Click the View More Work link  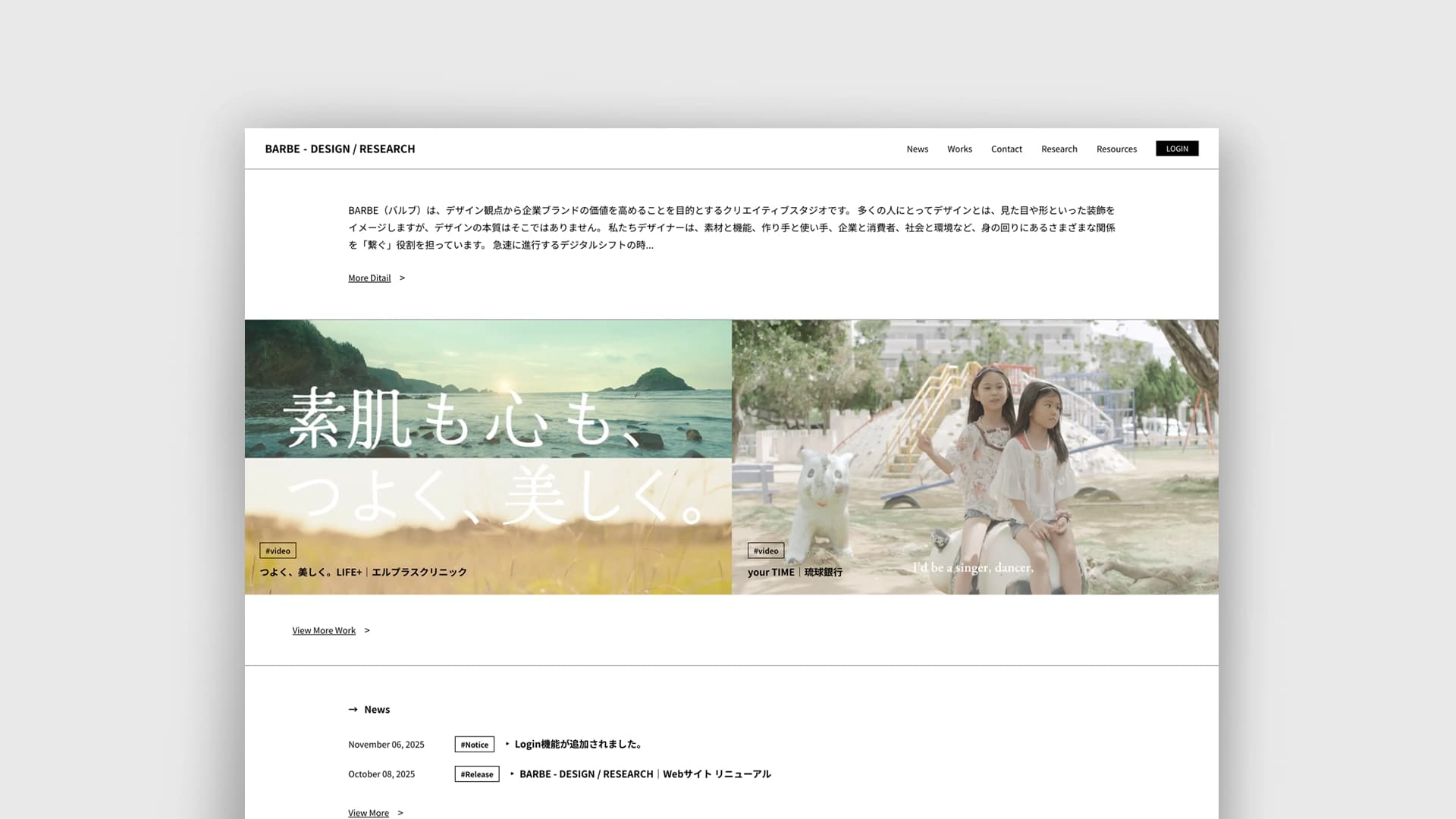(324, 630)
